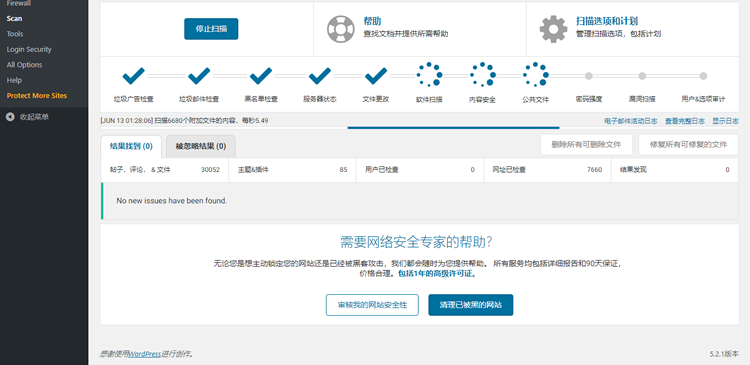Click the gear icon for scan options

click(553, 29)
